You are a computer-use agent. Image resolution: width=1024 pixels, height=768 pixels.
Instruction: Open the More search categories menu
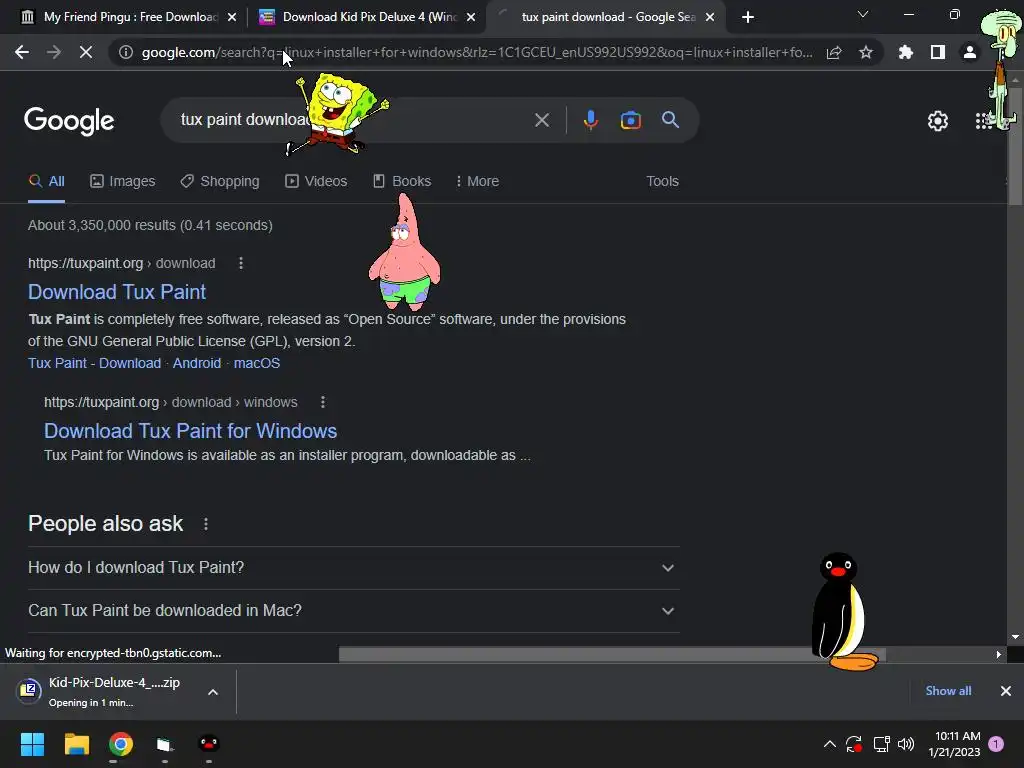point(477,182)
